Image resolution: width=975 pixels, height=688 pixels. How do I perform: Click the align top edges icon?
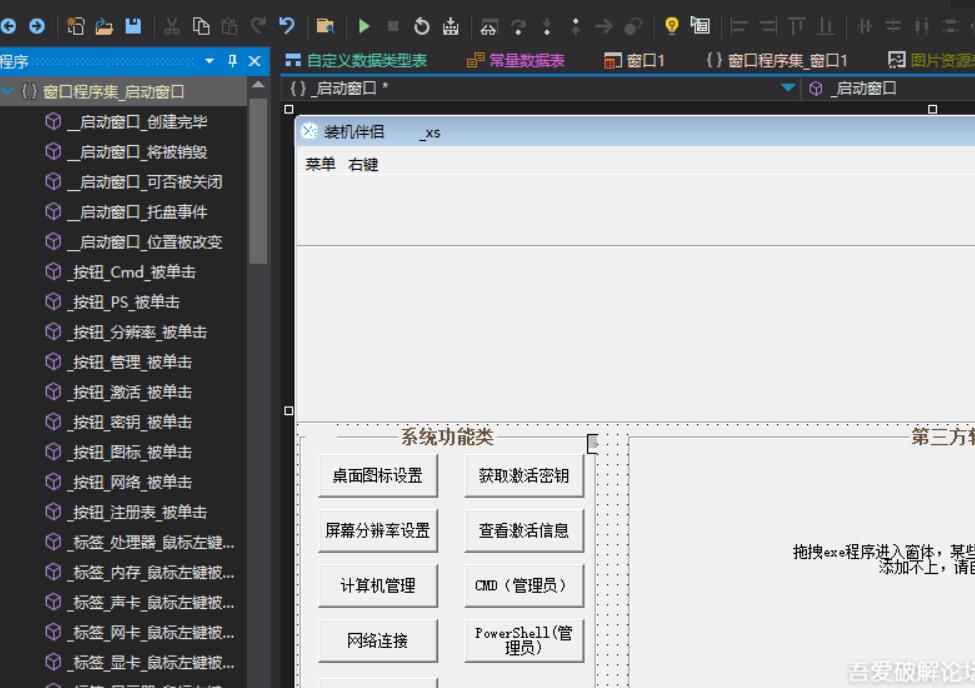797,26
